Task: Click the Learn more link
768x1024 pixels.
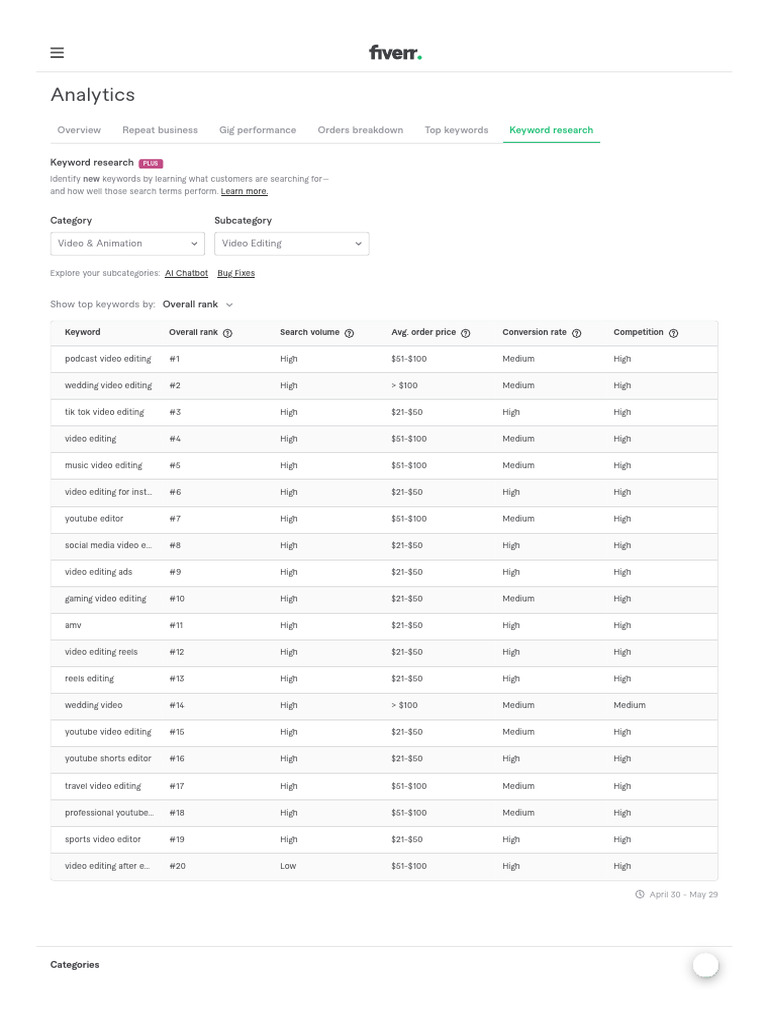Action: pyautogui.click(x=244, y=191)
